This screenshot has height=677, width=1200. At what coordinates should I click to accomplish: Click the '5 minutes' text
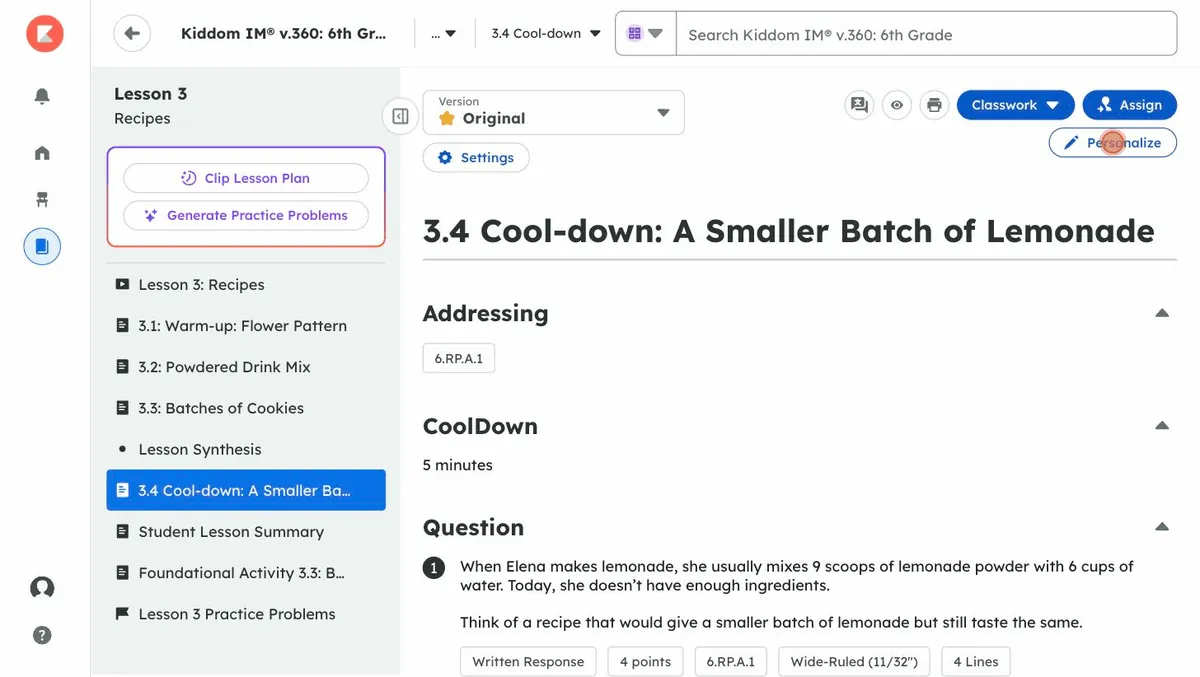[458, 465]
